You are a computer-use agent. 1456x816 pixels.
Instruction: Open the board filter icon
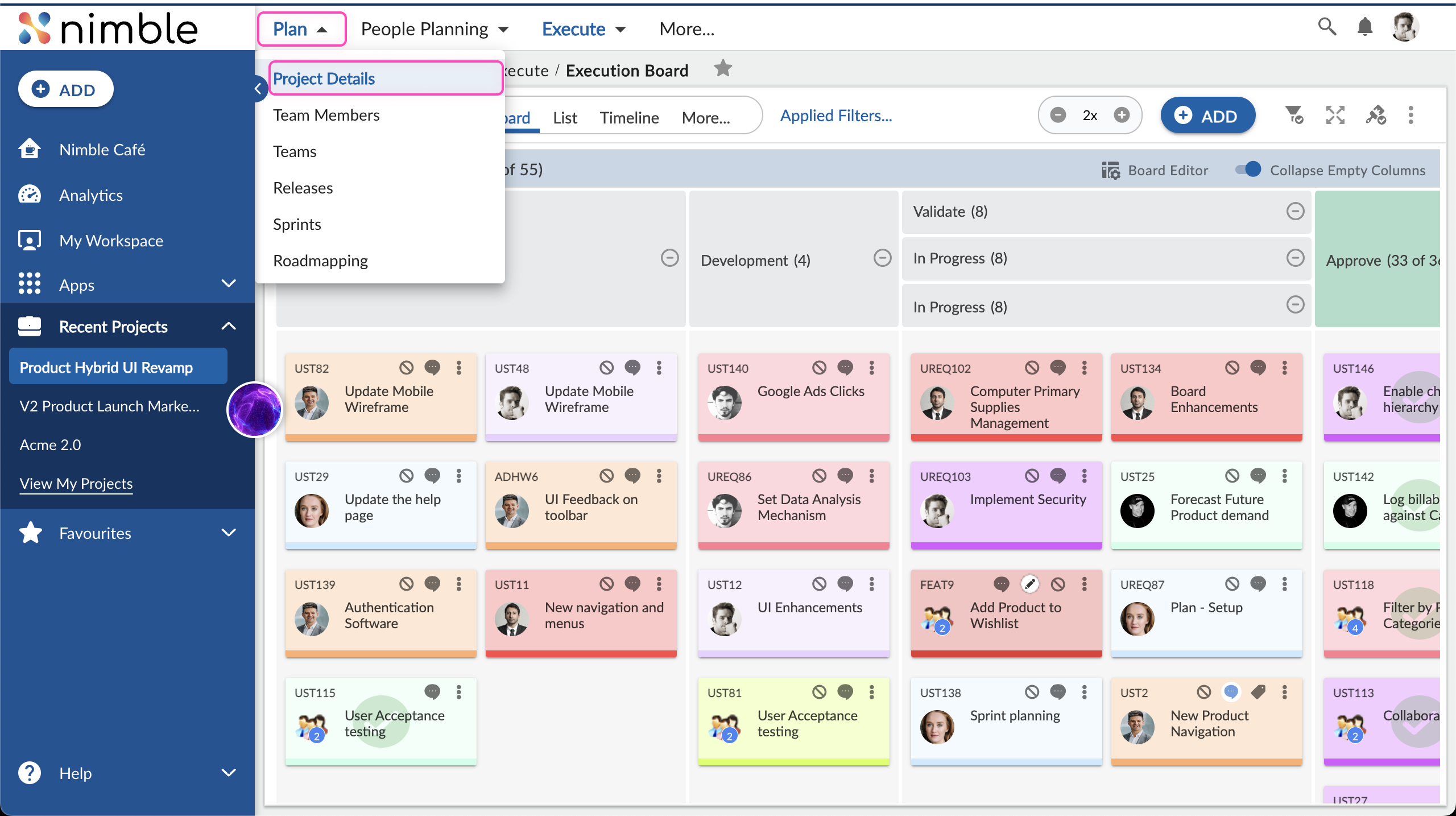[1295, 116]
